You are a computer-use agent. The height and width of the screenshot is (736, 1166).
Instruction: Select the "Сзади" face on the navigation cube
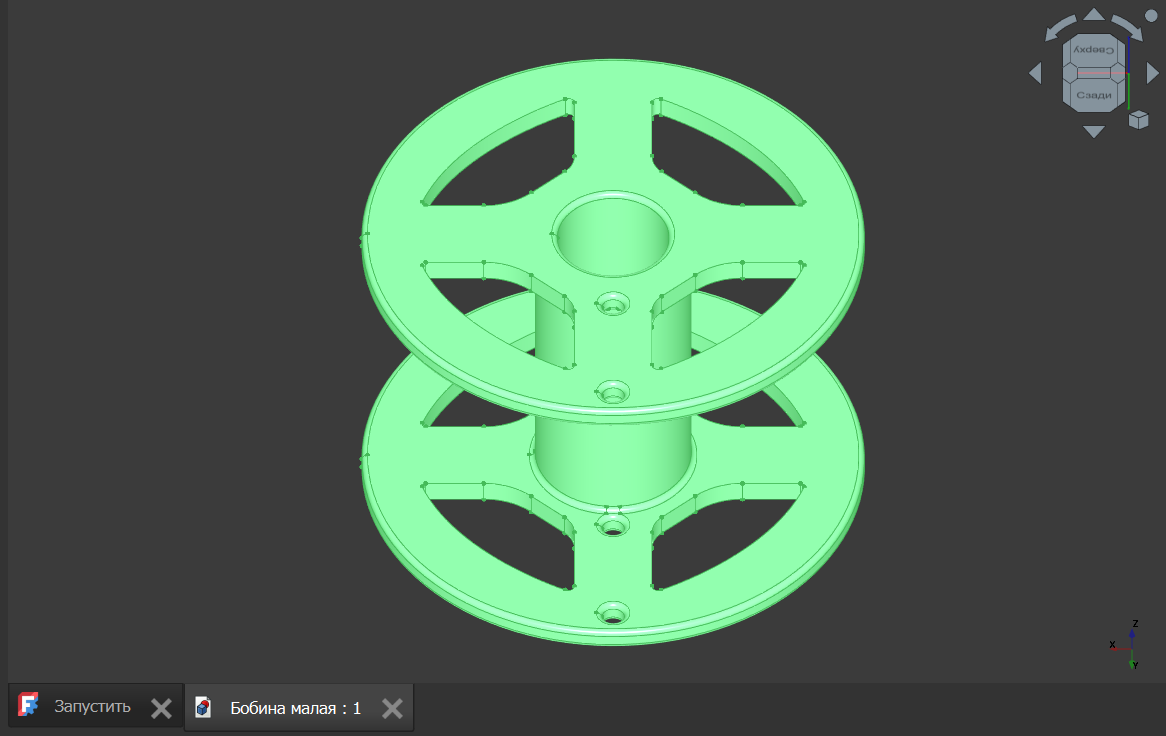click(x=1093, y=94)
